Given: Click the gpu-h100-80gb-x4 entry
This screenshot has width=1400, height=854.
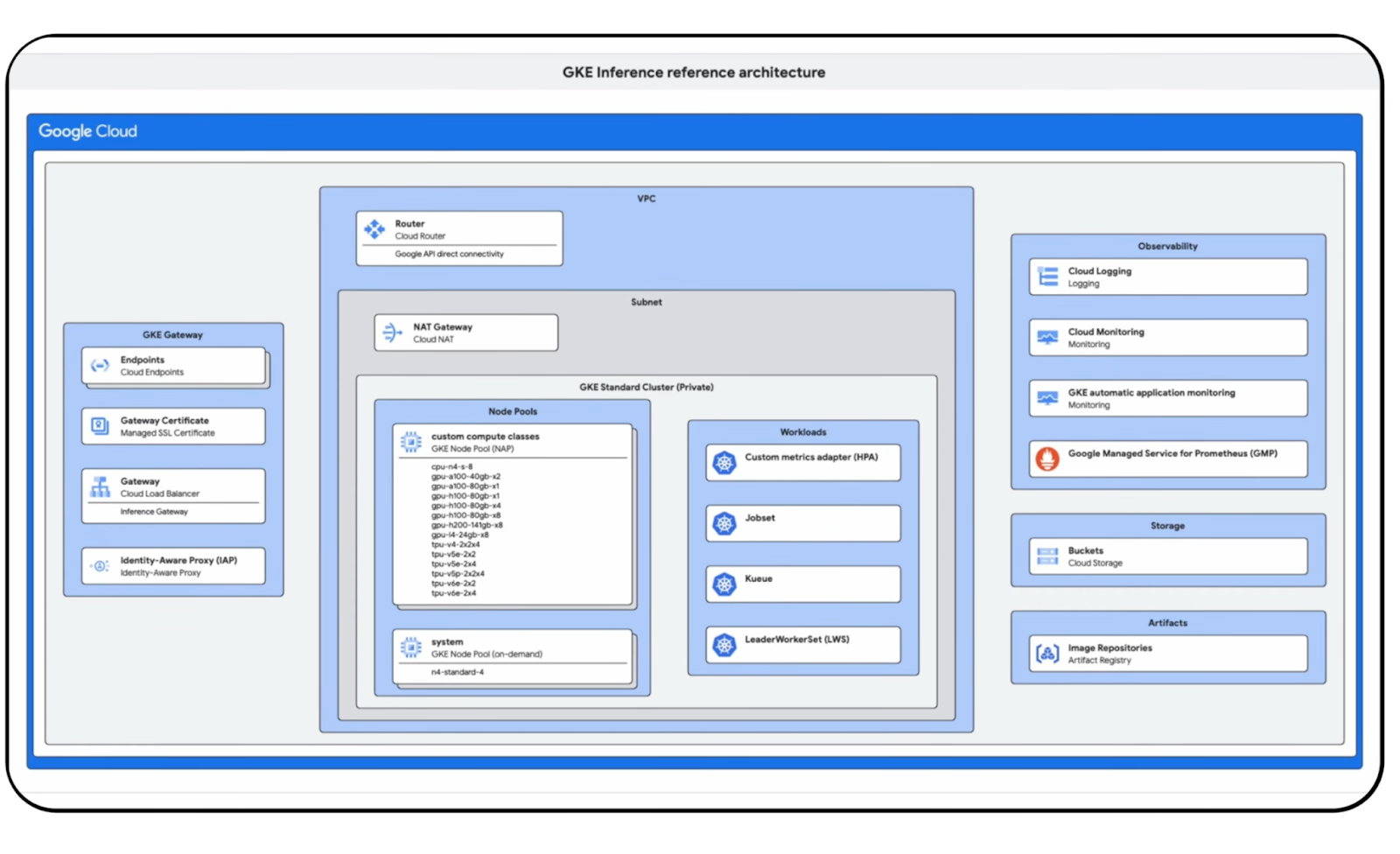Looking at the screenshot, I should [x=465, y=506].
